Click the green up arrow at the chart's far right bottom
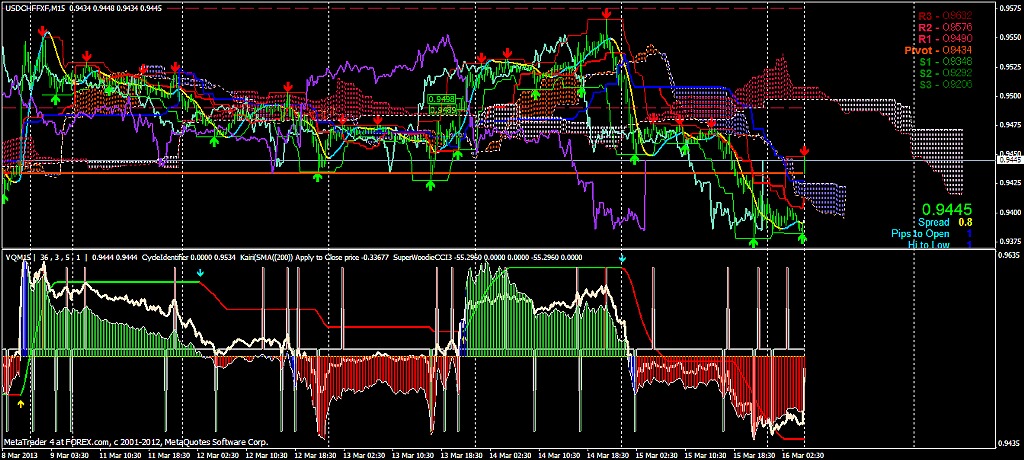This screenshot has height=460, width=1024. point(802,238)
